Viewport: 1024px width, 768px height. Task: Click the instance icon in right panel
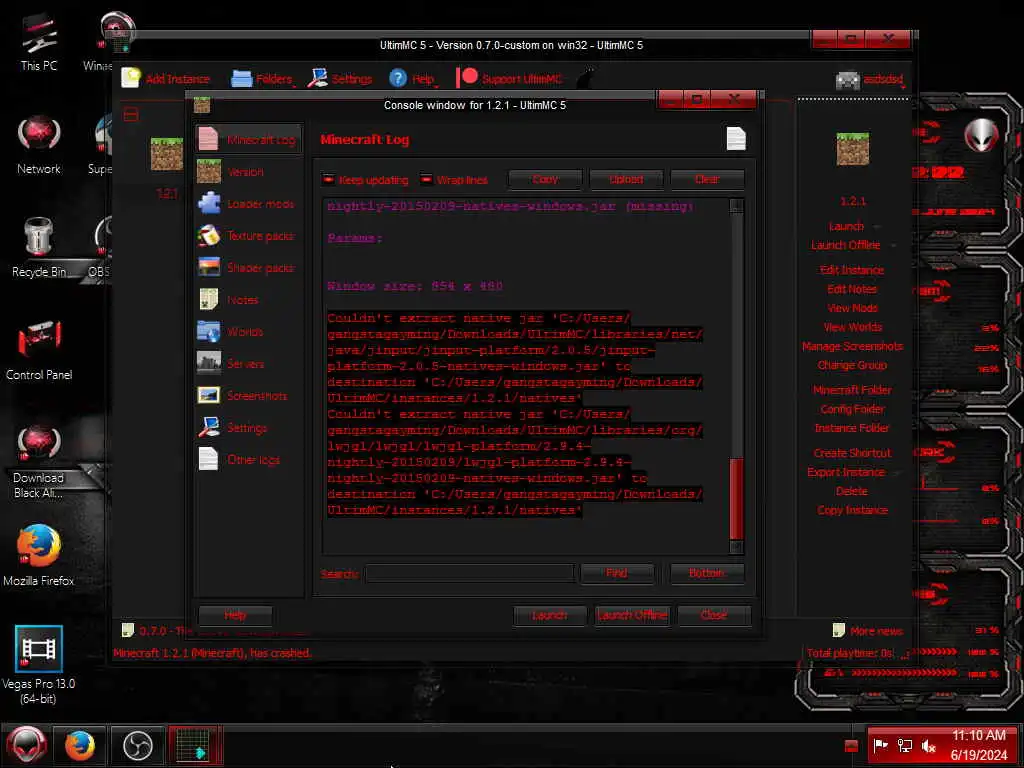pyautogui.click(x=852, y=148)
